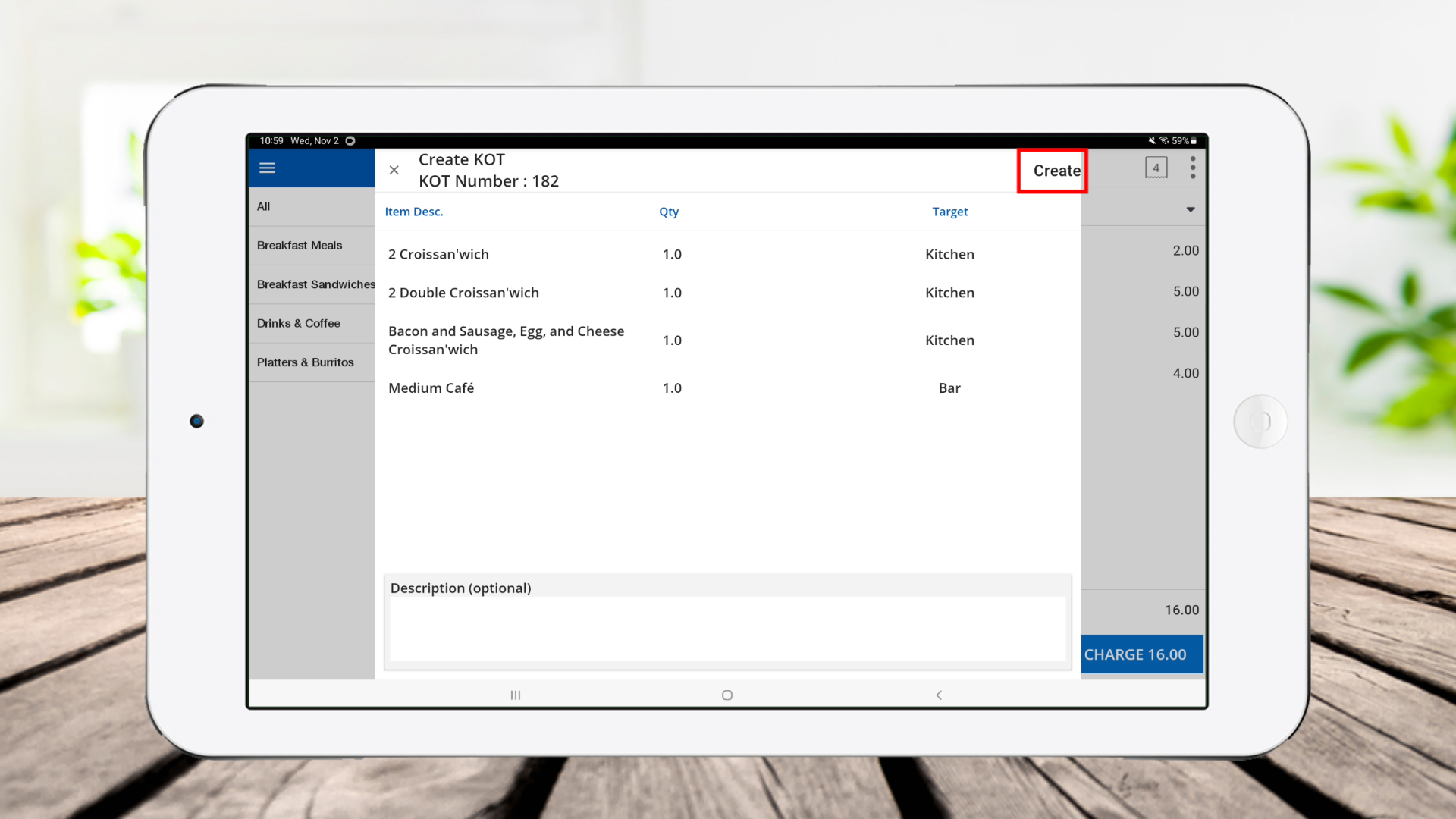Tap the Android recent apps icon
Screen dimensions: 1456x819
tap(516, 695)
